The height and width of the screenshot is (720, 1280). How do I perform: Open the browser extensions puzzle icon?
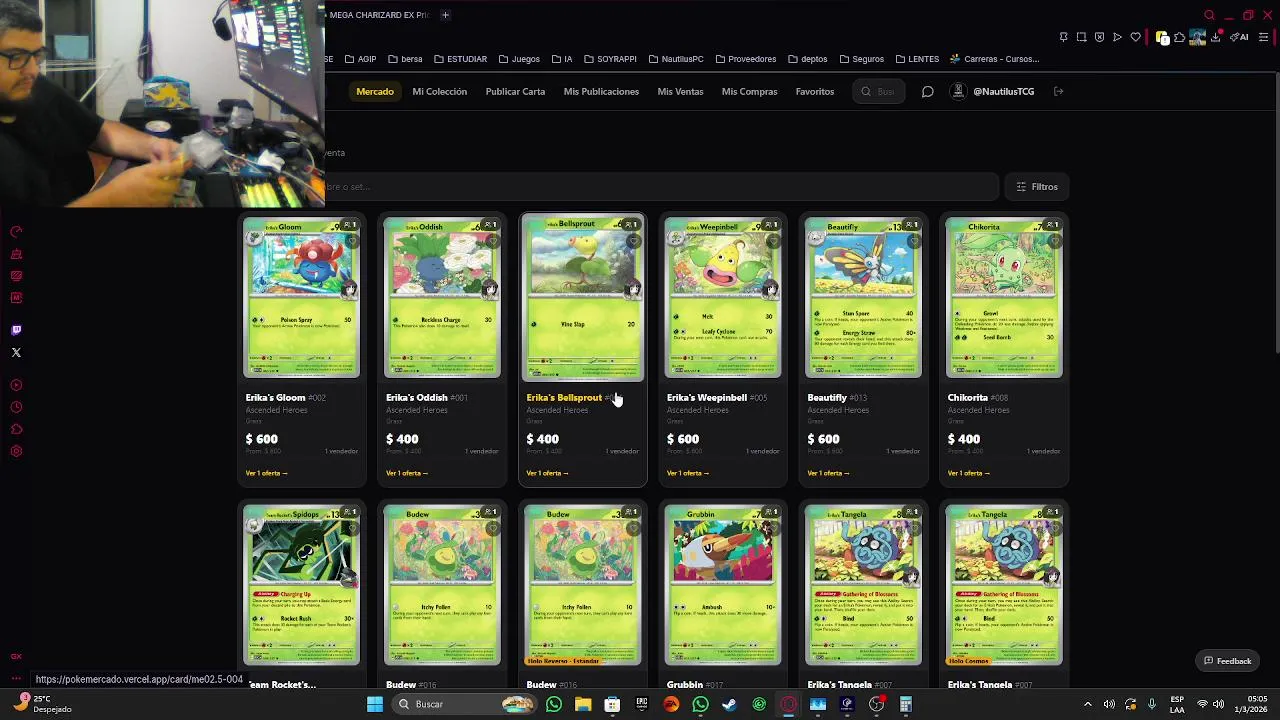pos(1179,37)
